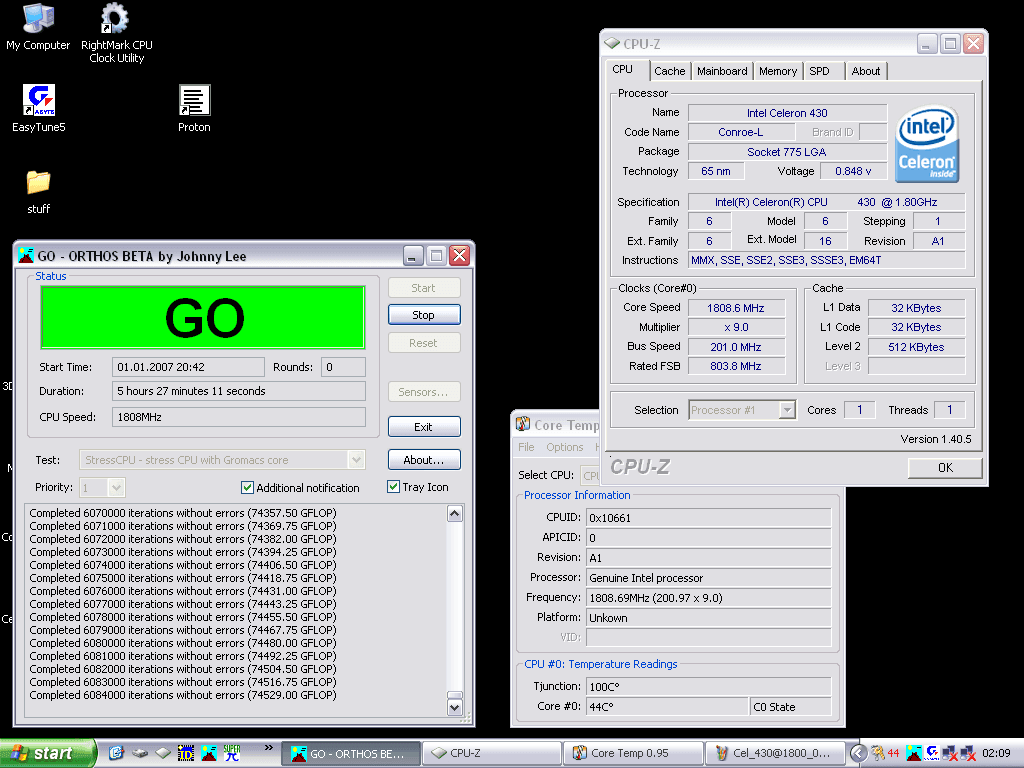Click the system clock showing 02:09
Image resolution: width=1024 pixels, height=768 pixels.
pos(996,753)
